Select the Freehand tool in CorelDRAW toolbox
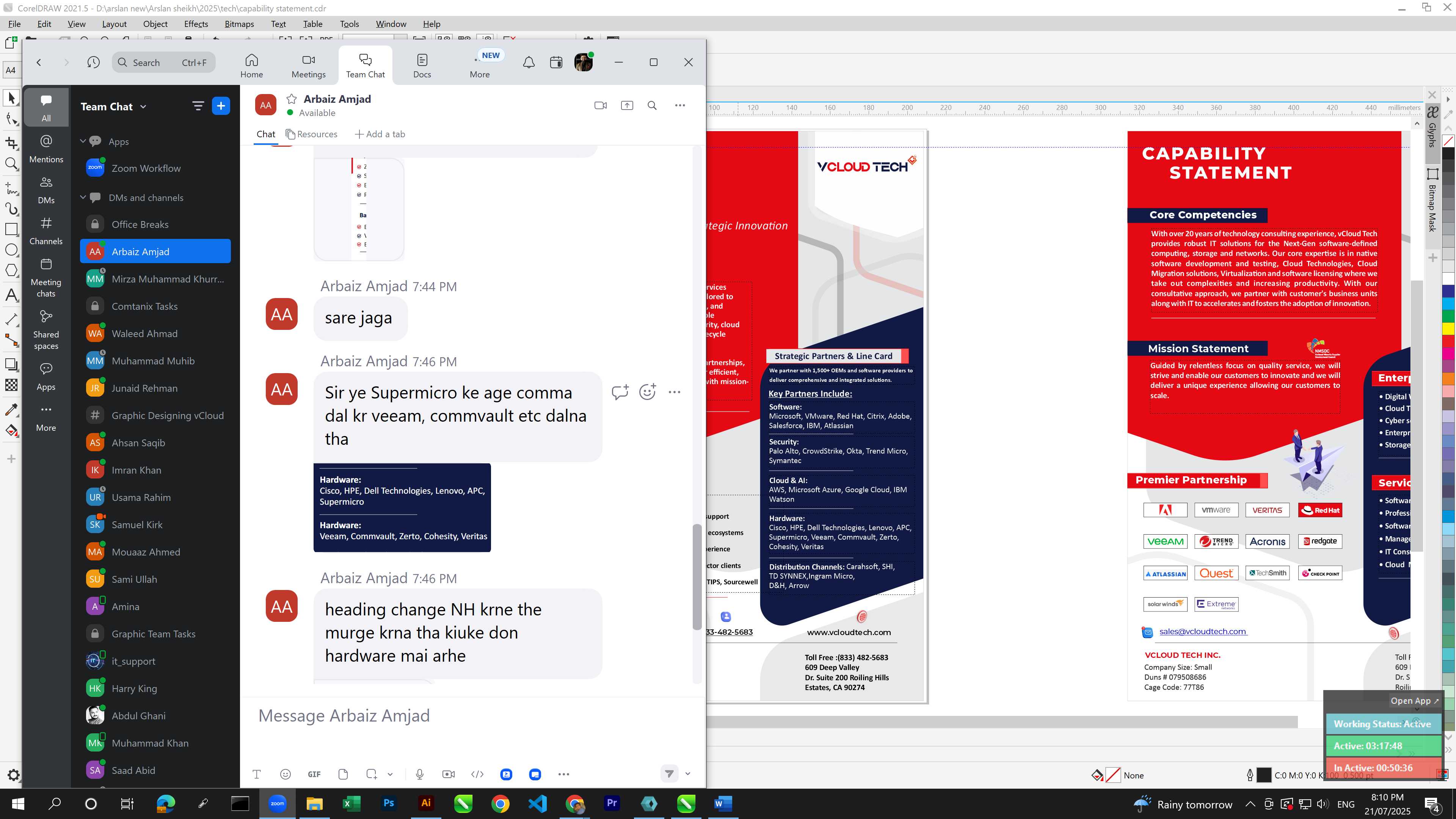The image size is (1456, 819). click(x=11, y=188)
